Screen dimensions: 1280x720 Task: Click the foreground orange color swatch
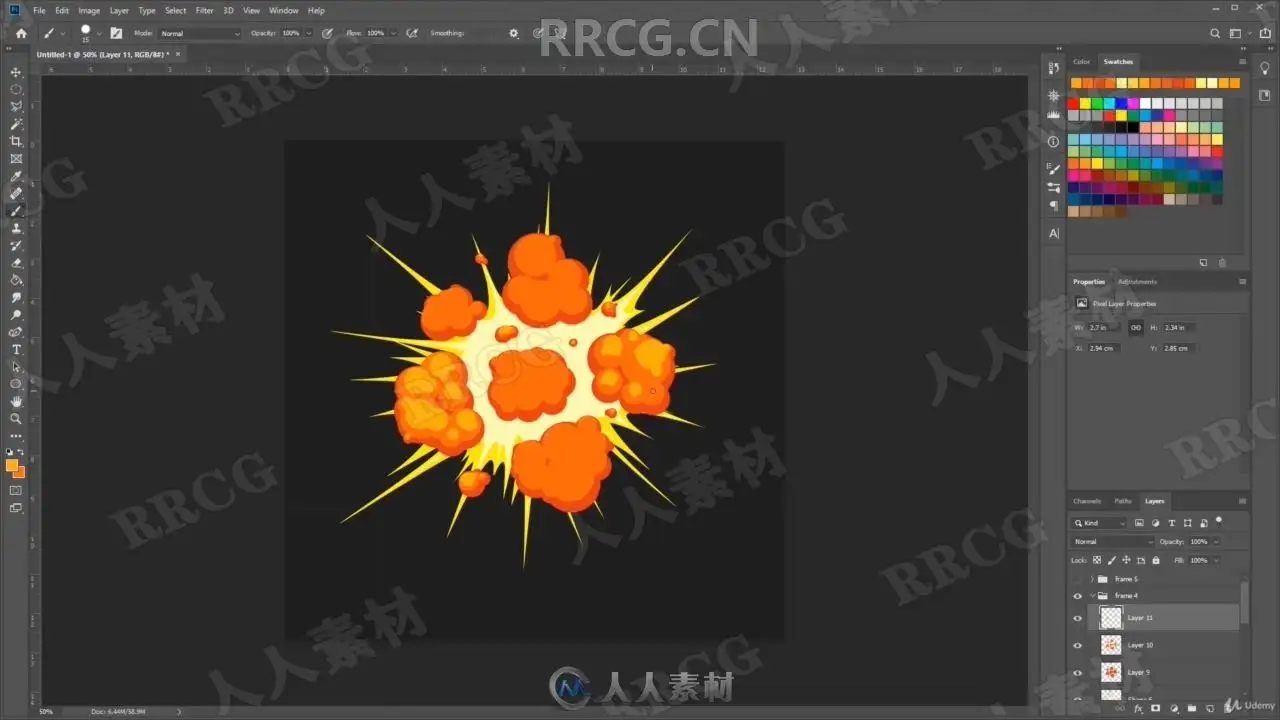(x=12, y=466)
